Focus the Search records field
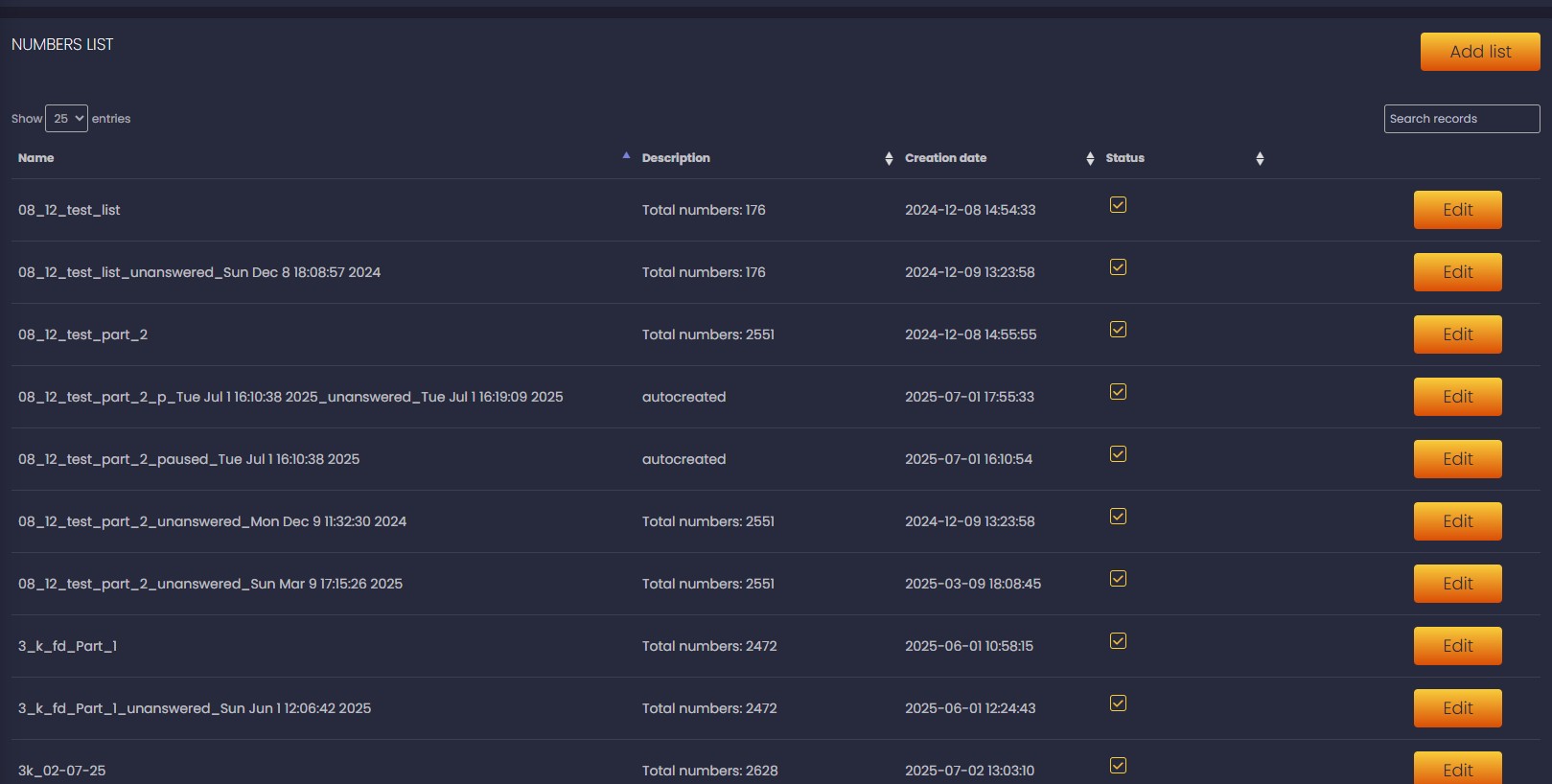The height and width of the screenshot is (784, 1552). (x=1461, y=119)
